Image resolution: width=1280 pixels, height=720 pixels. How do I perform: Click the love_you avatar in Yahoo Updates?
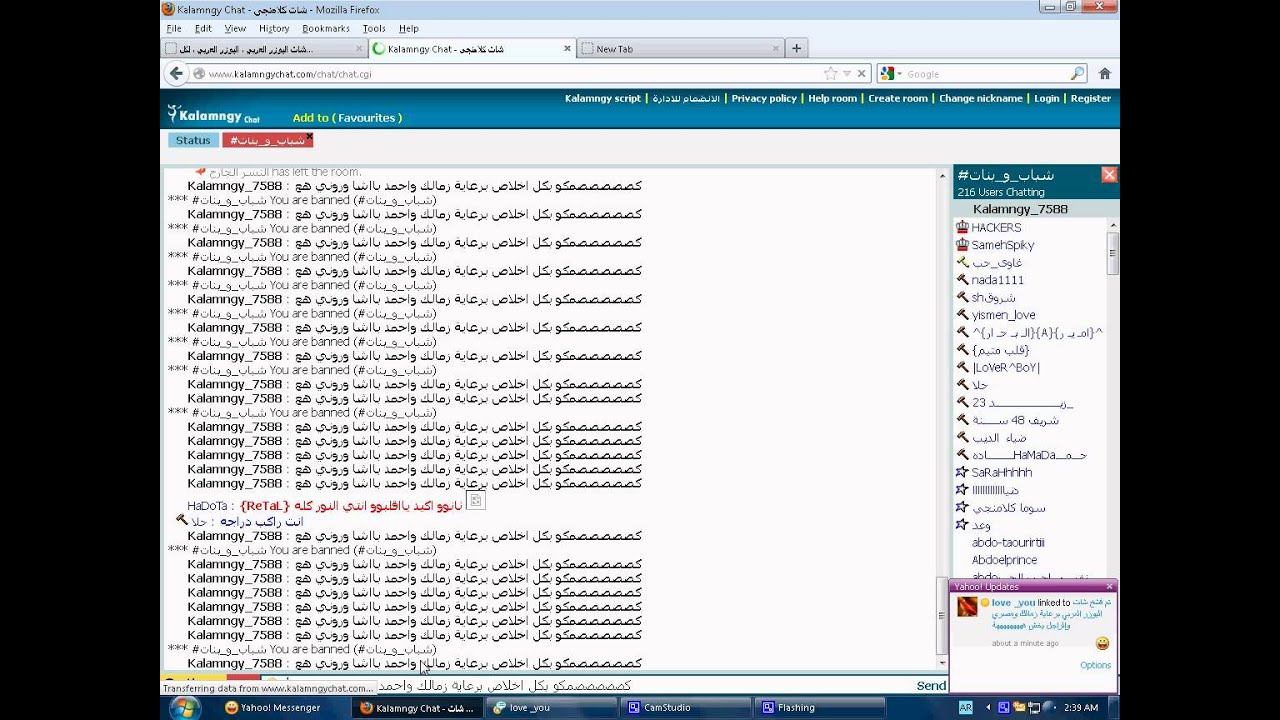(x=967, y=606)
